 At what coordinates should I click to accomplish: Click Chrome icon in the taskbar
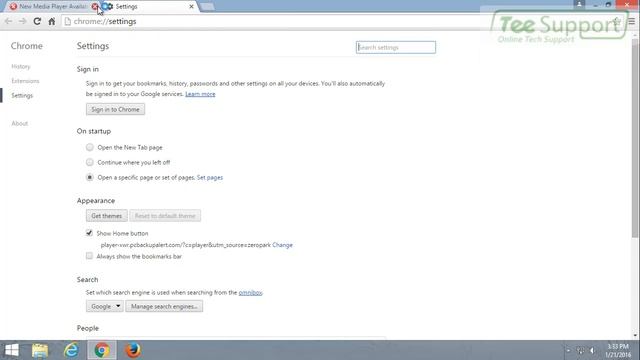pyautogui.click(x=102, y=350)
